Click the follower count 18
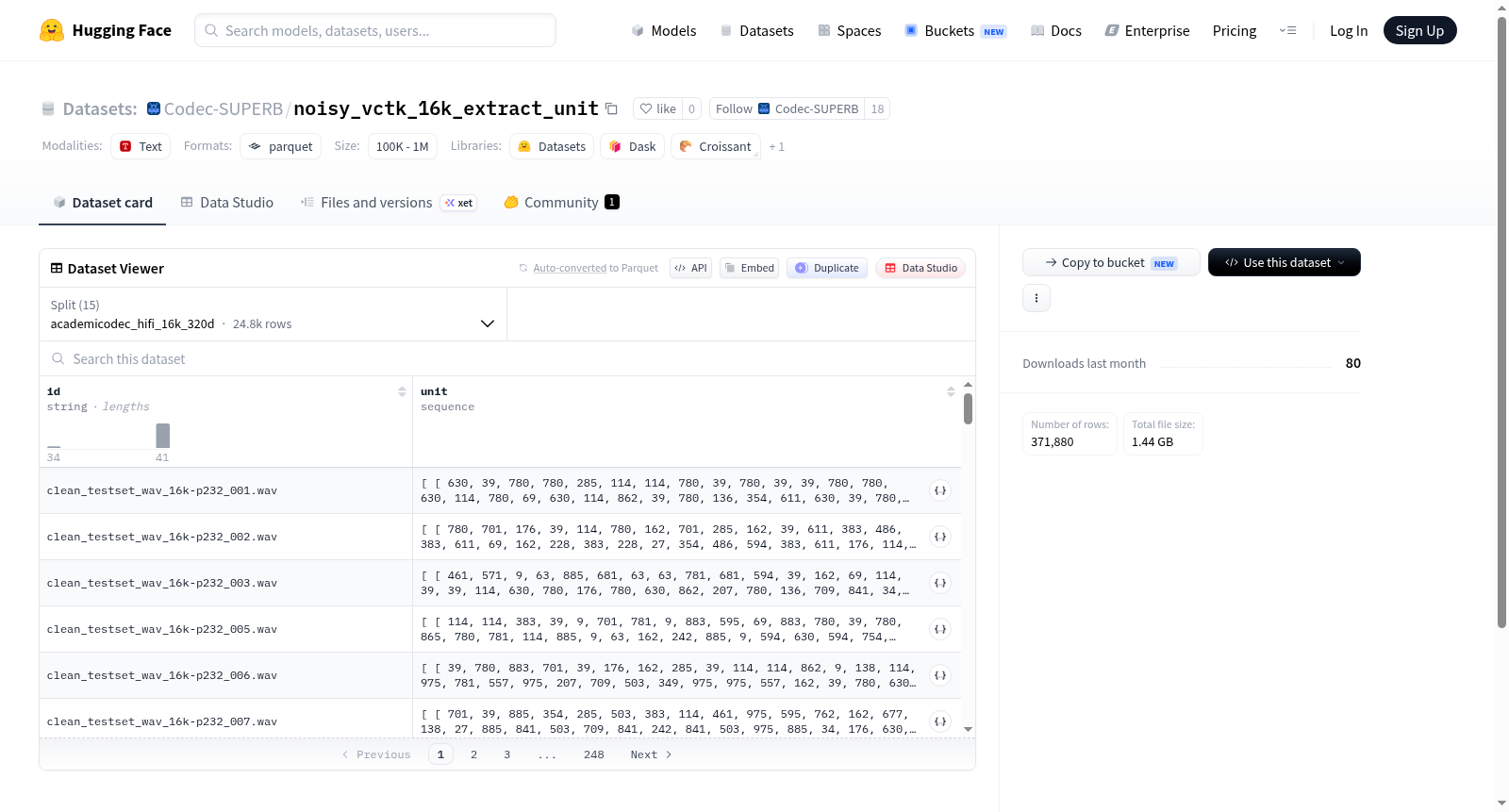 pyautogui.click(x=877, y=108)
